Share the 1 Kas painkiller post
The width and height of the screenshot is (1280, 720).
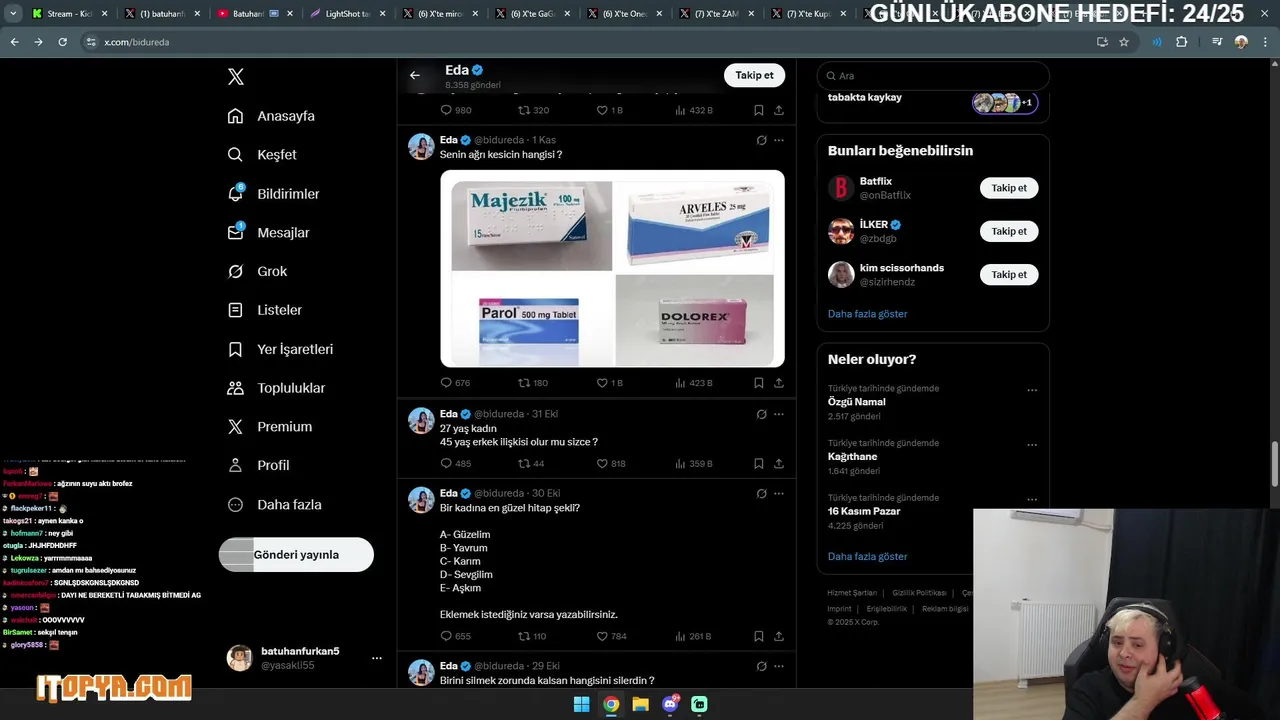tap(778, 383)
